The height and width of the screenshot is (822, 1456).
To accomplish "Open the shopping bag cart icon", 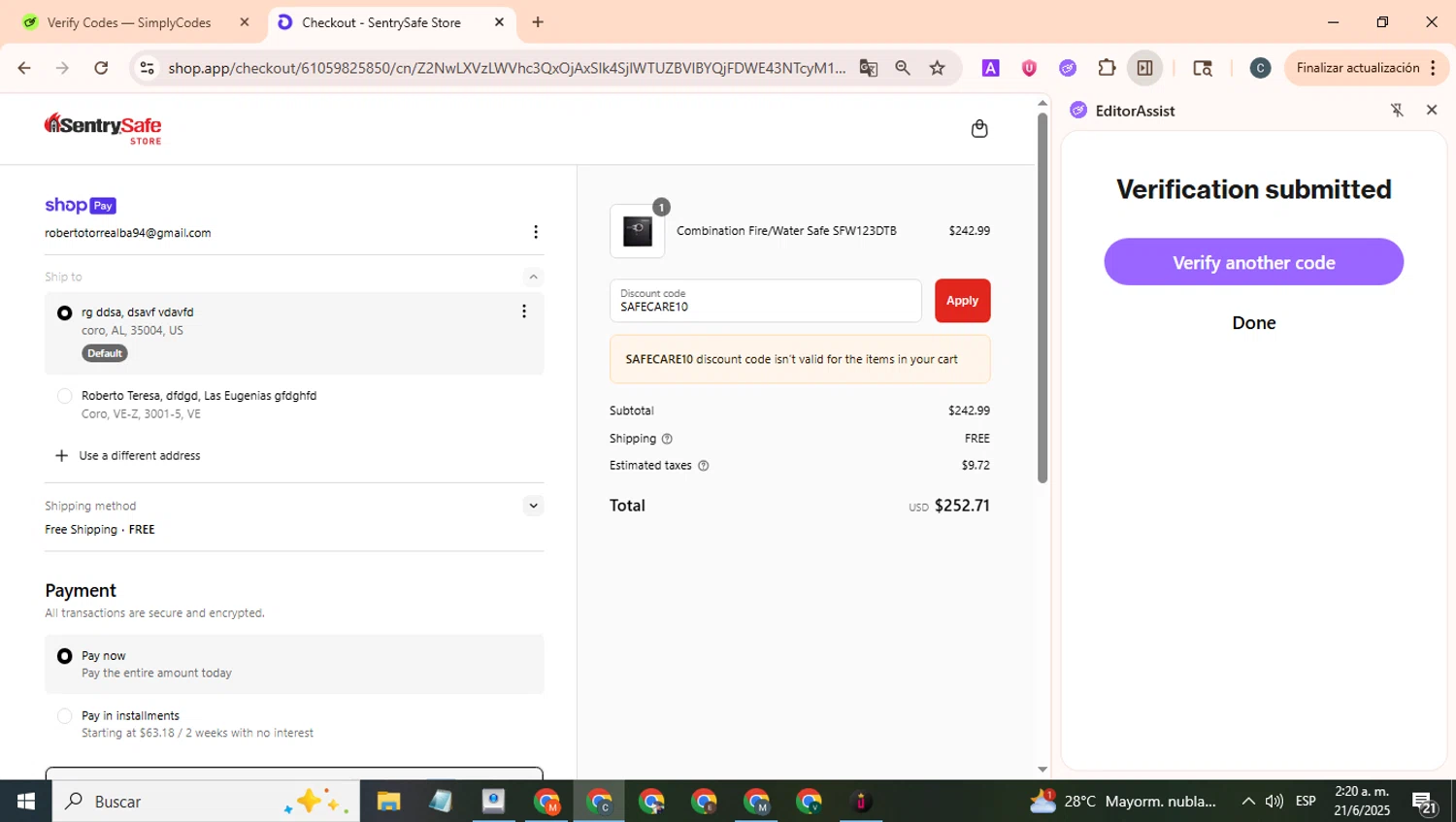I will coord(979,129).
